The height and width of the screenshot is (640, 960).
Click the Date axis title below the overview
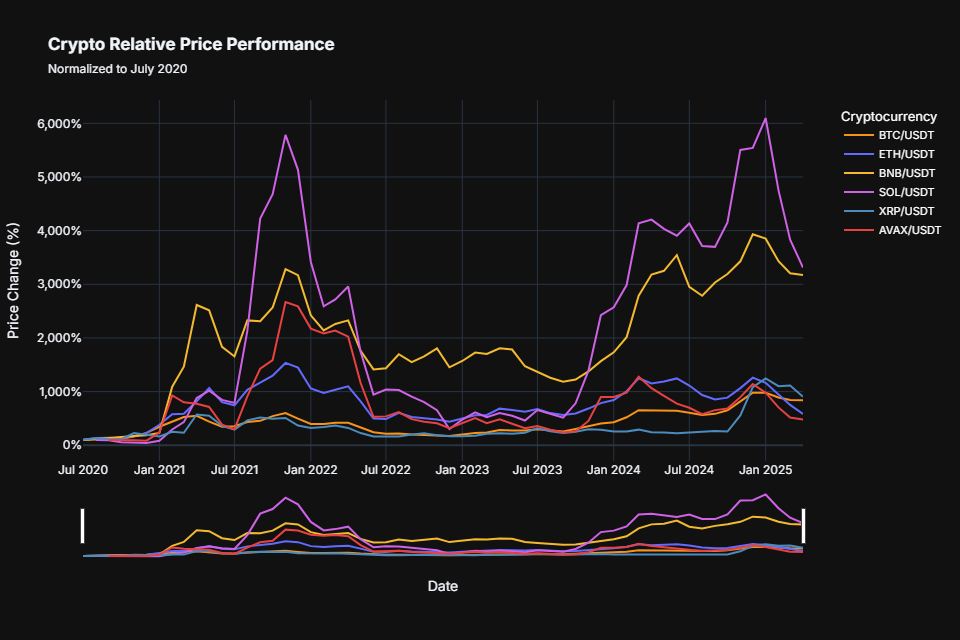[x=443, y=586]
